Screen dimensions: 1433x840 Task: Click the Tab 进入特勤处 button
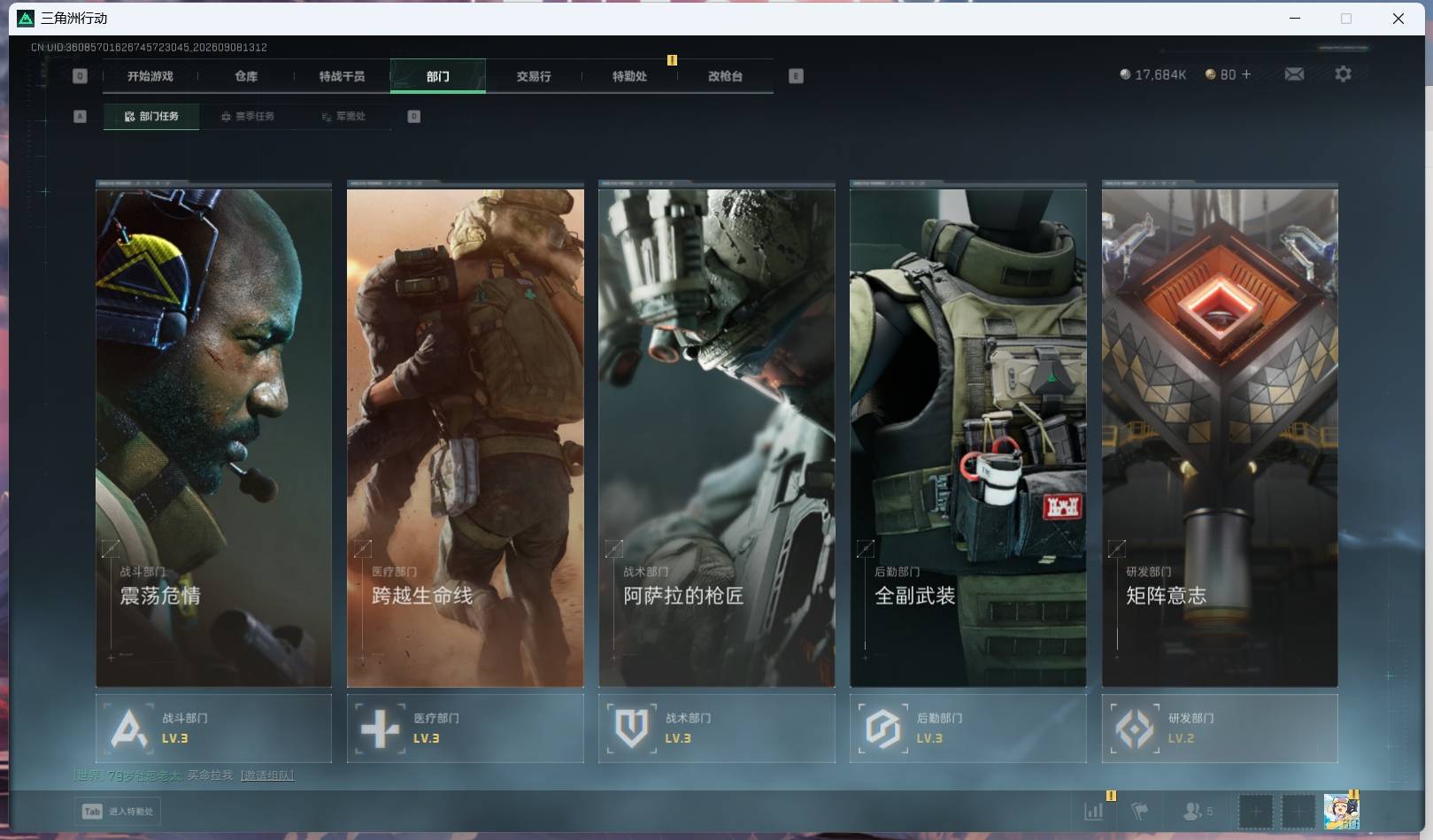(119, 811)
